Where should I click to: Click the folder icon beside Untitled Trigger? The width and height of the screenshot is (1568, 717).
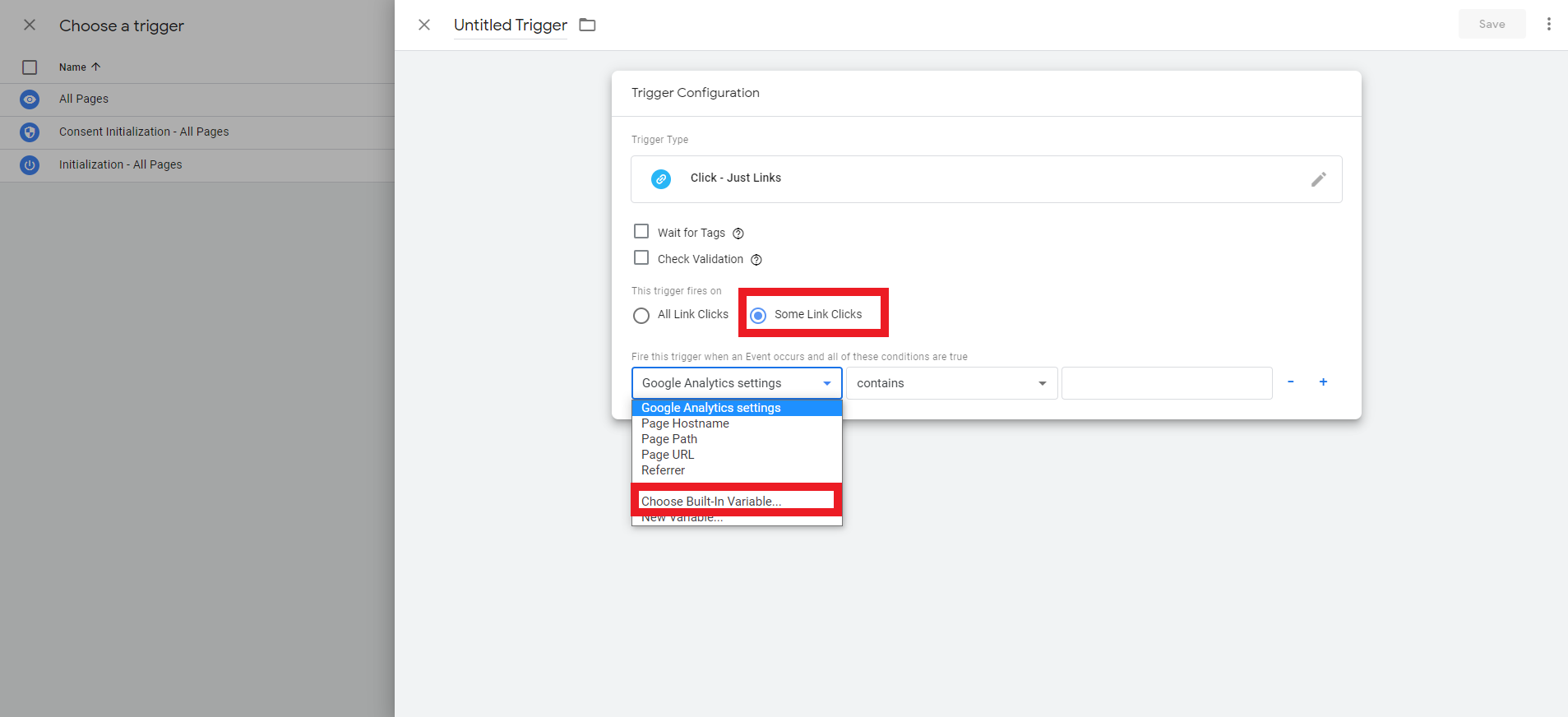pyautogui.click(x=587, y=25)
